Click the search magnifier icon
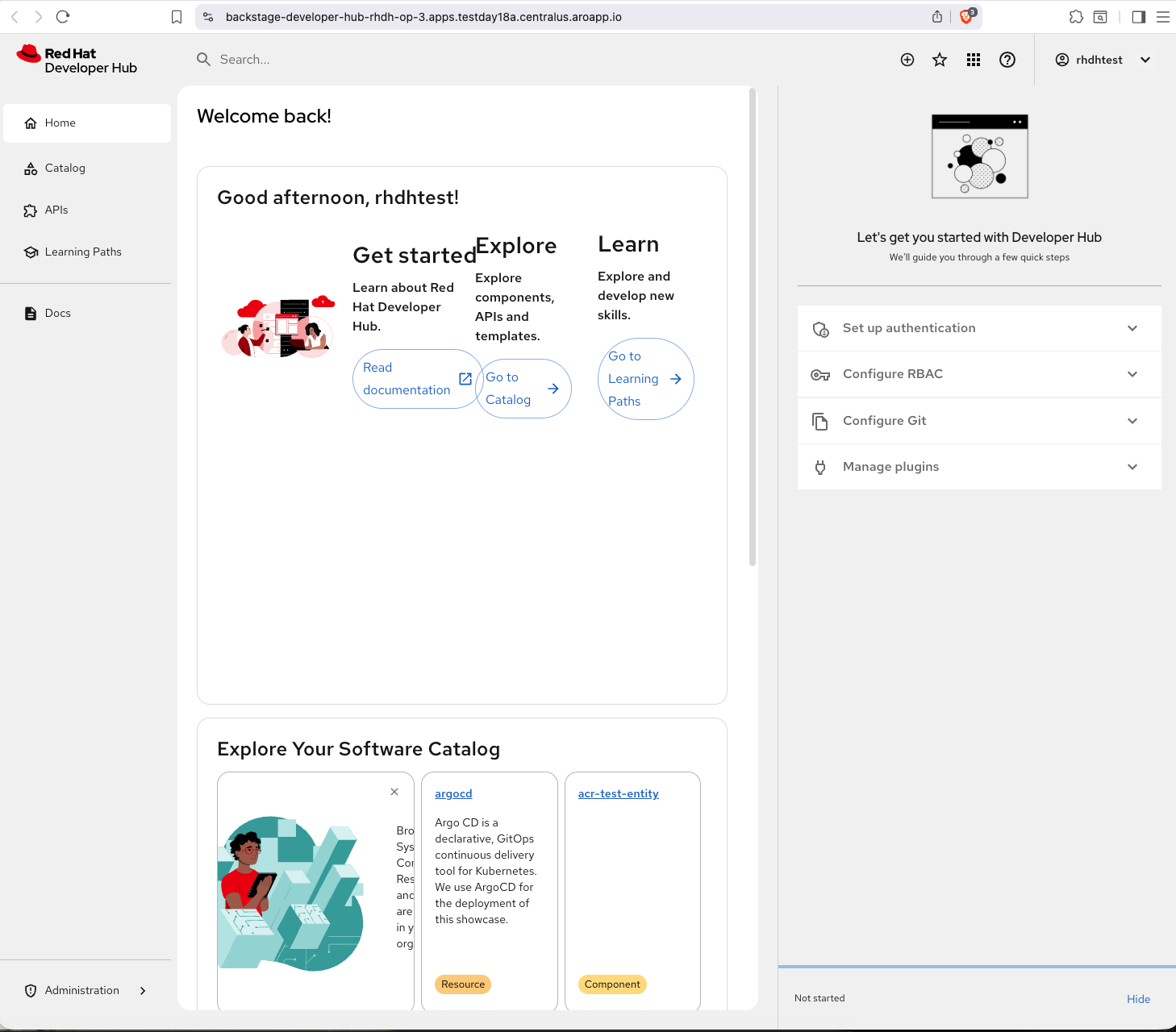The width and height of the screenshot is (1176, 1032). (204, 60)
